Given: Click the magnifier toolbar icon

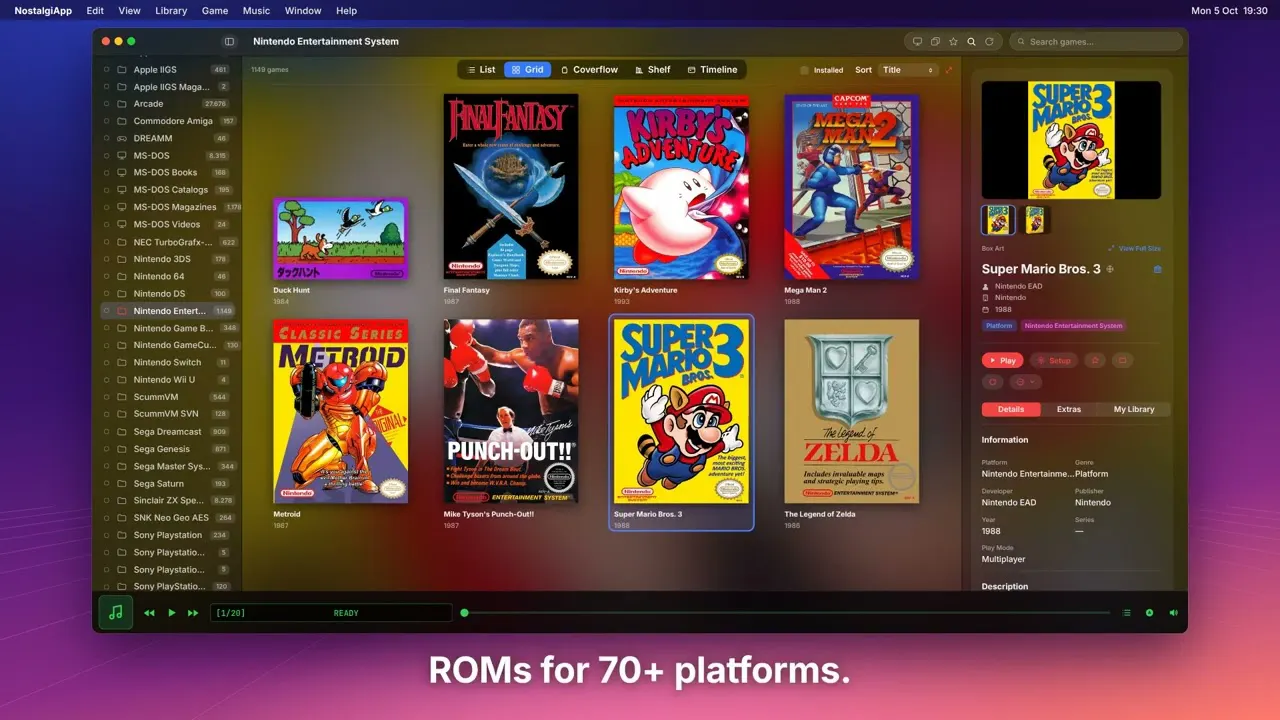Looking at the screenshot, I should (x=971, y=41).
